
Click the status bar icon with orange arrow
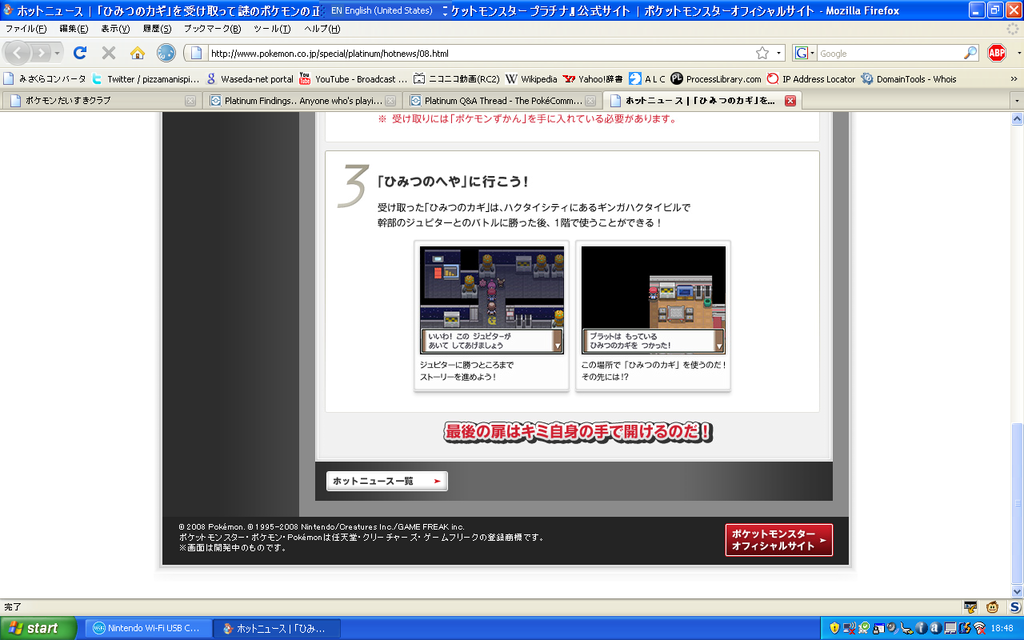(970, 607)
